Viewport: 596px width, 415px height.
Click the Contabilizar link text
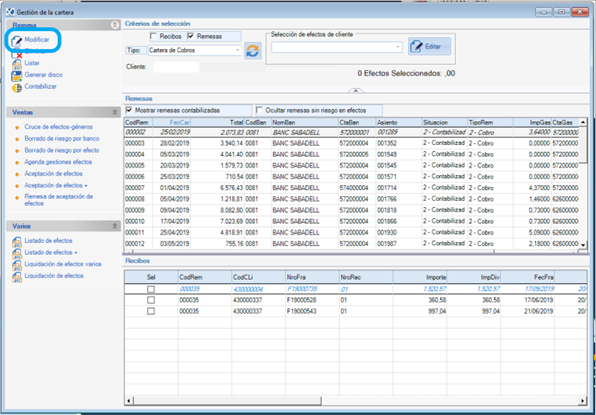pyautogui.click(x=41, y=87)
